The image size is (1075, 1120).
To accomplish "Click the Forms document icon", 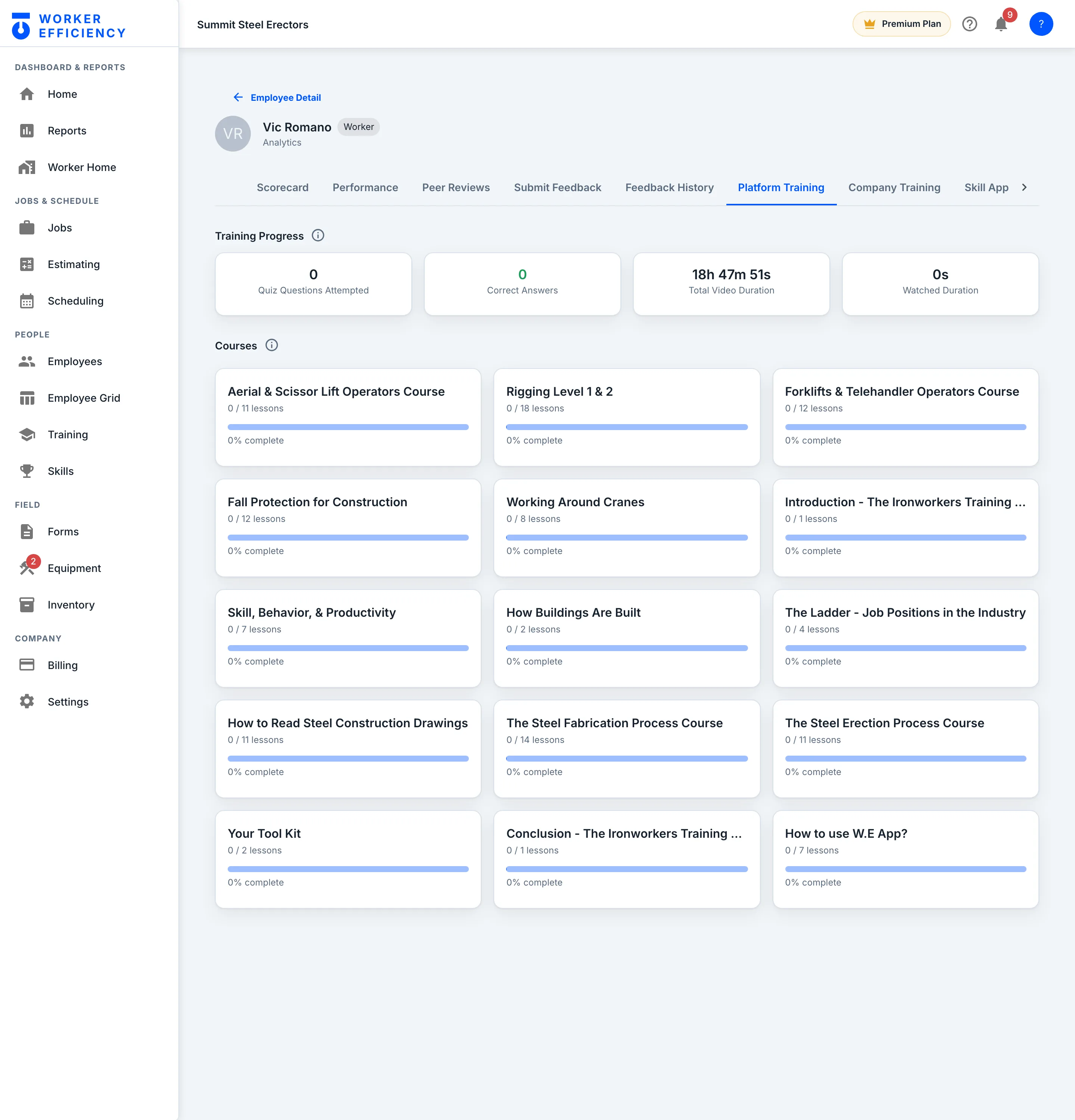I will (27, 532).
